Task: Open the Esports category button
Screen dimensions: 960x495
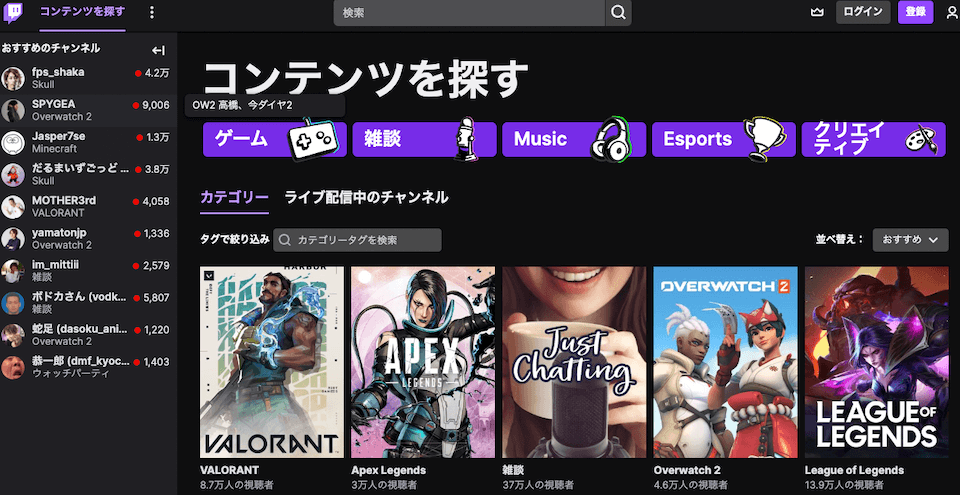Action: pyautogui.click(x=724, y=139)
